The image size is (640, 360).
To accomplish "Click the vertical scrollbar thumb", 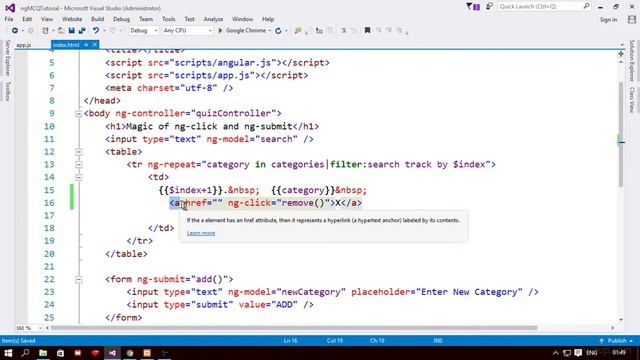I will [x=621, y=134].
